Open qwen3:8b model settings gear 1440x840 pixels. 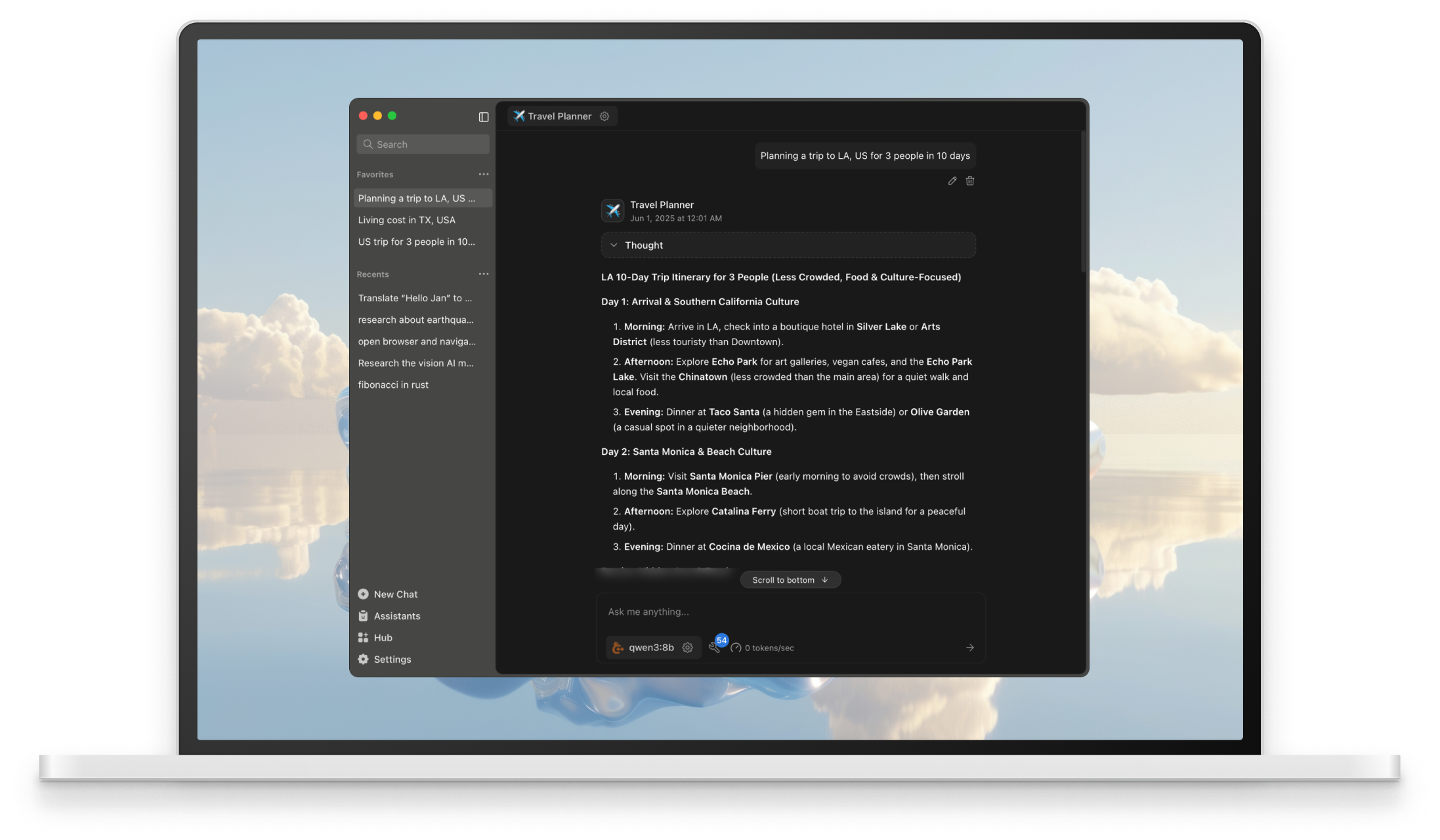click(x=687, y=648)
